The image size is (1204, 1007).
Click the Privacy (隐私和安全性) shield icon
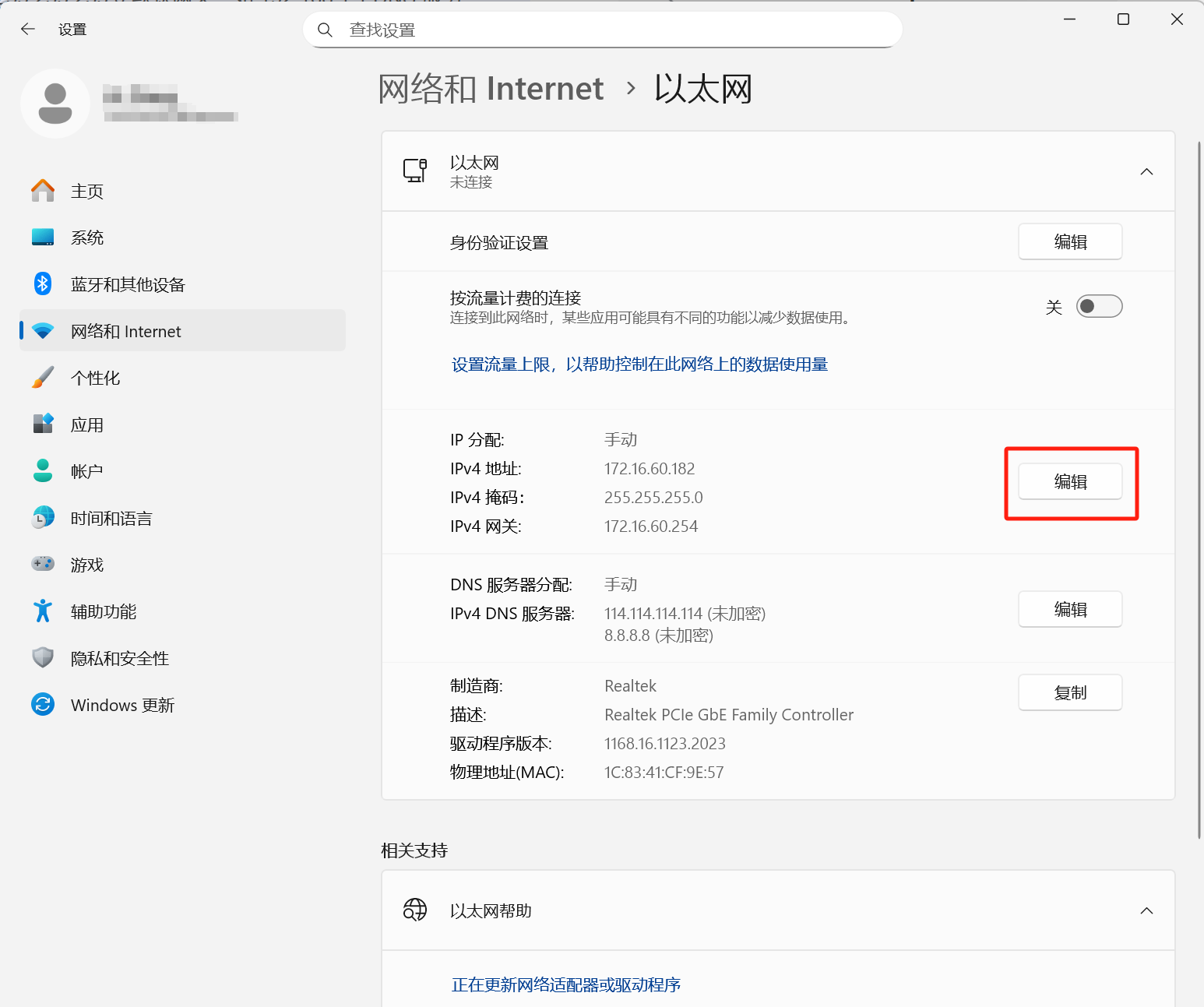tap(43, 658)
